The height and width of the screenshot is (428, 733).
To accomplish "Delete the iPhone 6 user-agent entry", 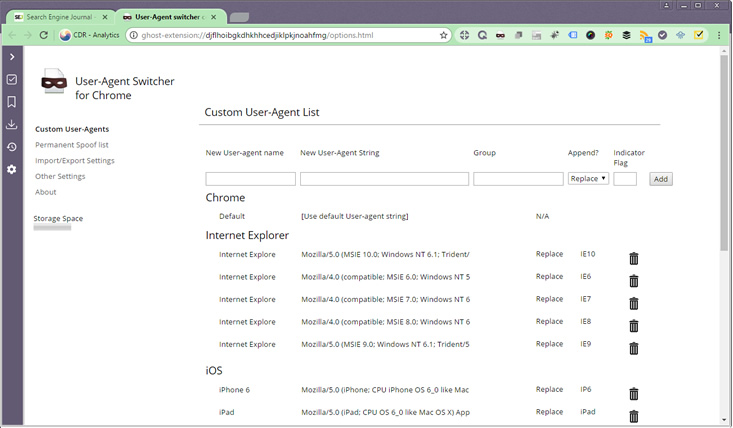I will [634, 394].
